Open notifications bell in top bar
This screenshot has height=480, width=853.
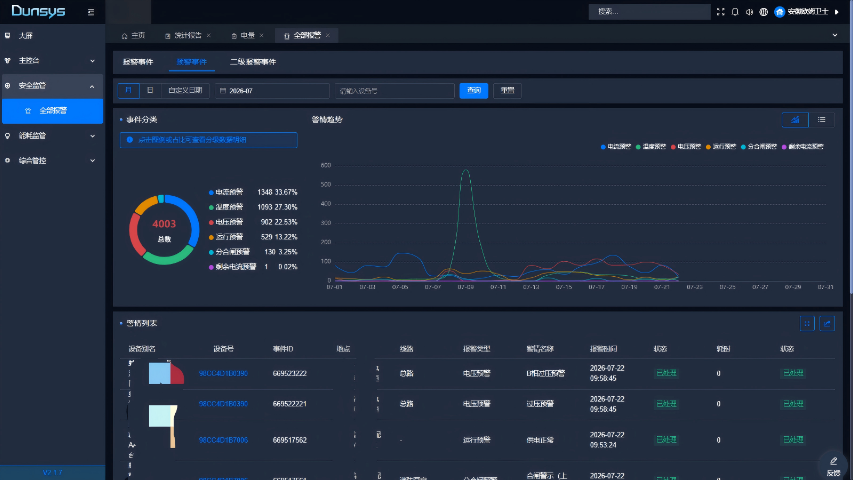point(735,11)
